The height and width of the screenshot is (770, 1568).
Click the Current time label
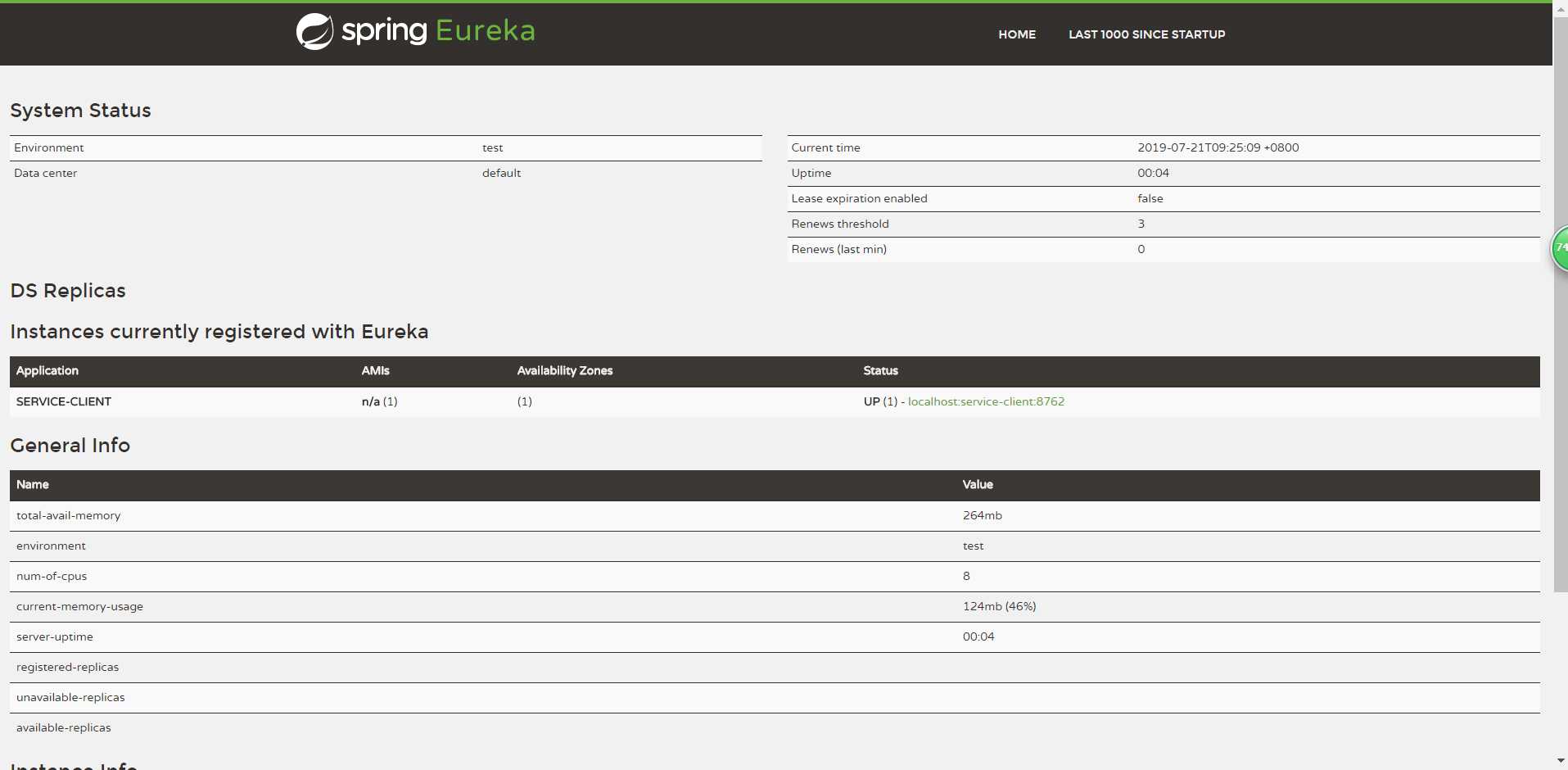(x=825, y=148)
